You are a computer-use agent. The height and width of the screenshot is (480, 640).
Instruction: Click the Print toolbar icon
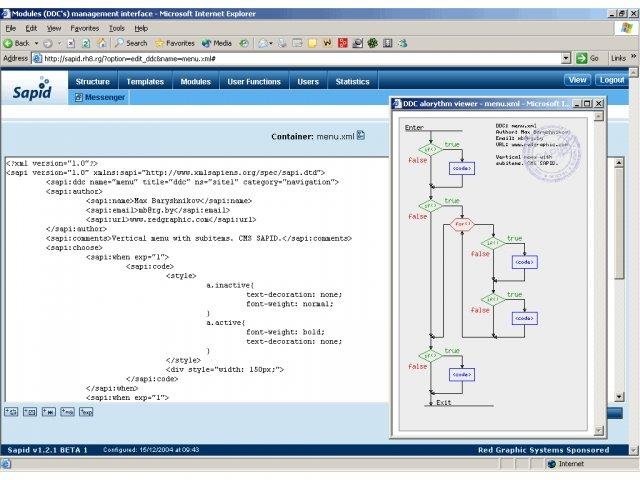[x=282, y=43]
